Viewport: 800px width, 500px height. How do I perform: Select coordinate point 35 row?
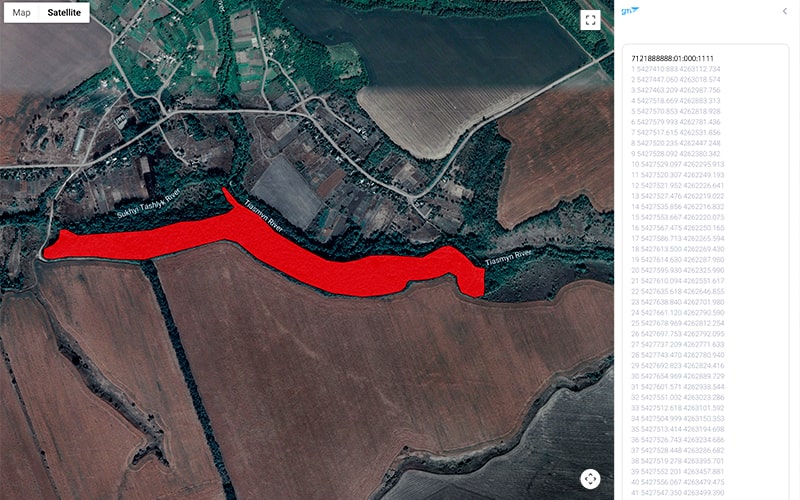(678, 430)
